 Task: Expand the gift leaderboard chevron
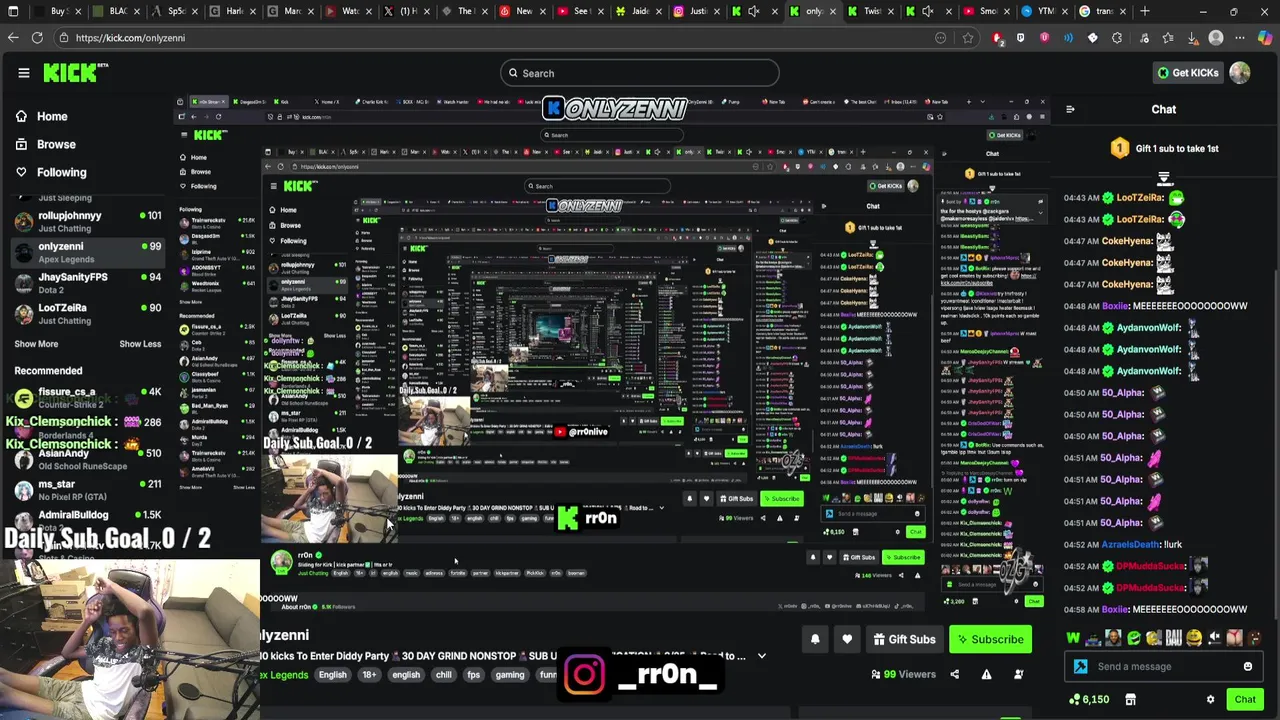pyautogui.click(x=1164, y=178)
